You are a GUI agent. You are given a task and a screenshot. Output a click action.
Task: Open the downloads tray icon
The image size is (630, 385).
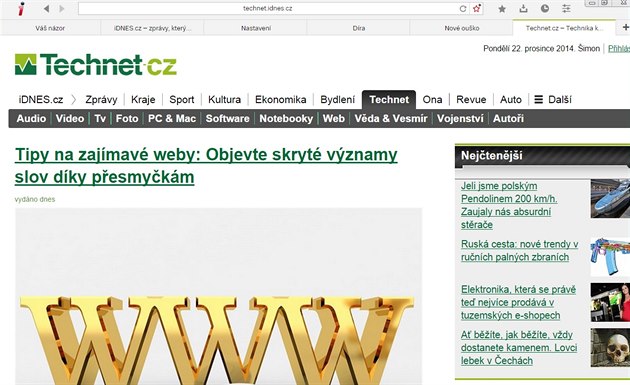click(x=523, y=8)
